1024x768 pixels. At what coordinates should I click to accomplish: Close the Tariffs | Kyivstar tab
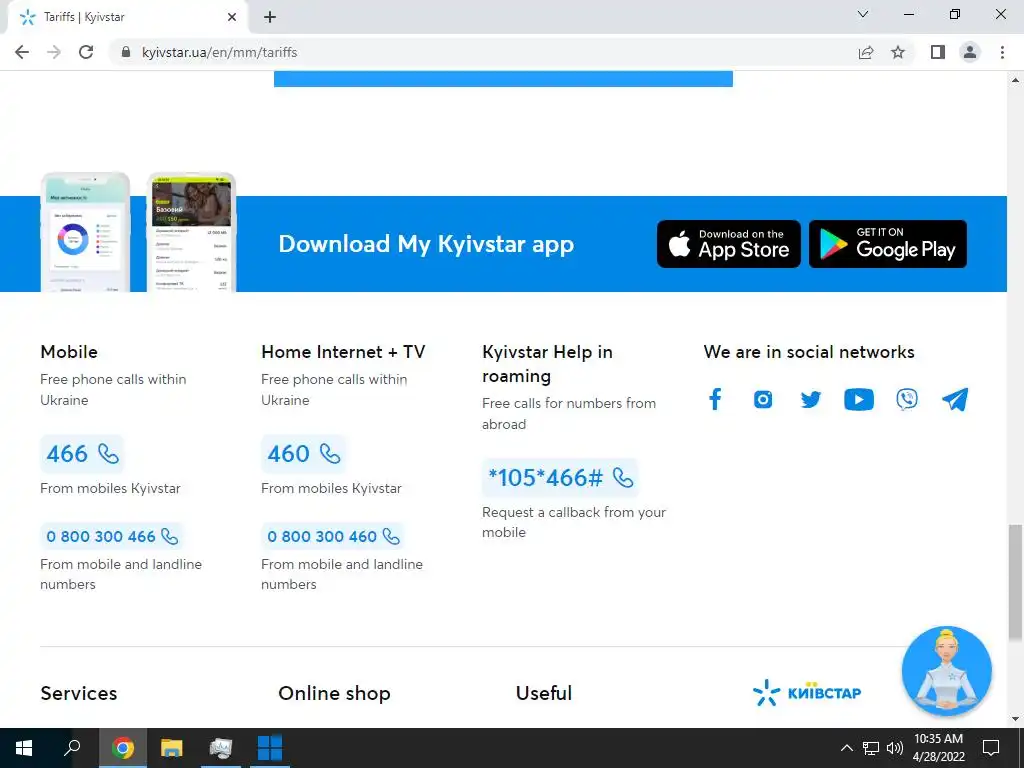click(x=232, y=17)
